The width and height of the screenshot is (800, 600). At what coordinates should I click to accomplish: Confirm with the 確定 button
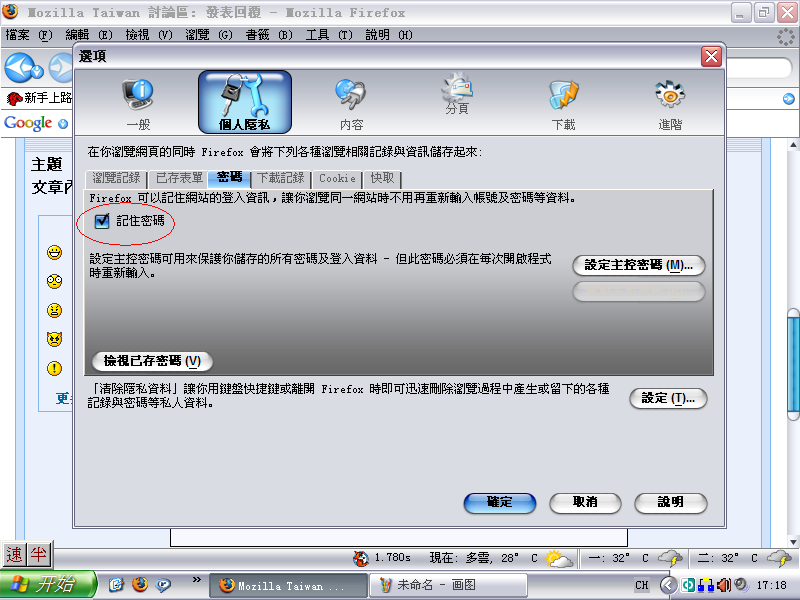499,503
